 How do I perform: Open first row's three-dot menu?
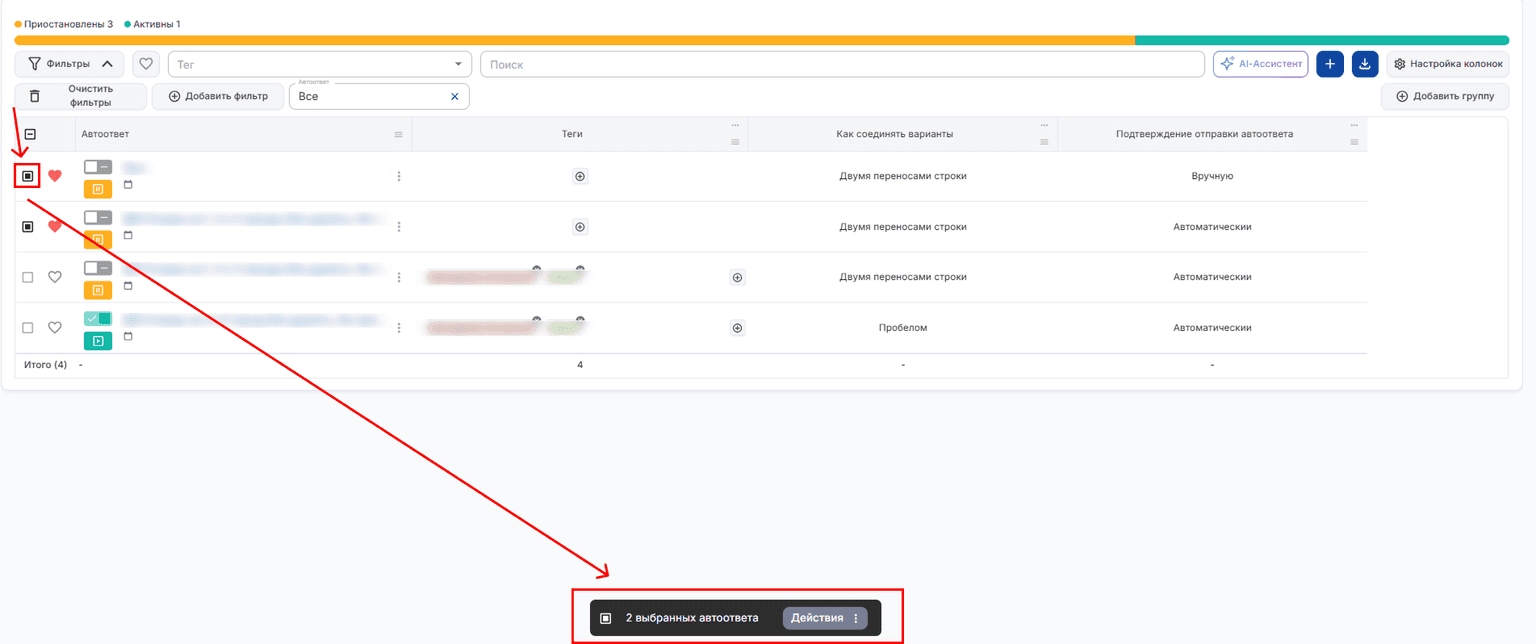pyautogui.click(x=399, y=176)
